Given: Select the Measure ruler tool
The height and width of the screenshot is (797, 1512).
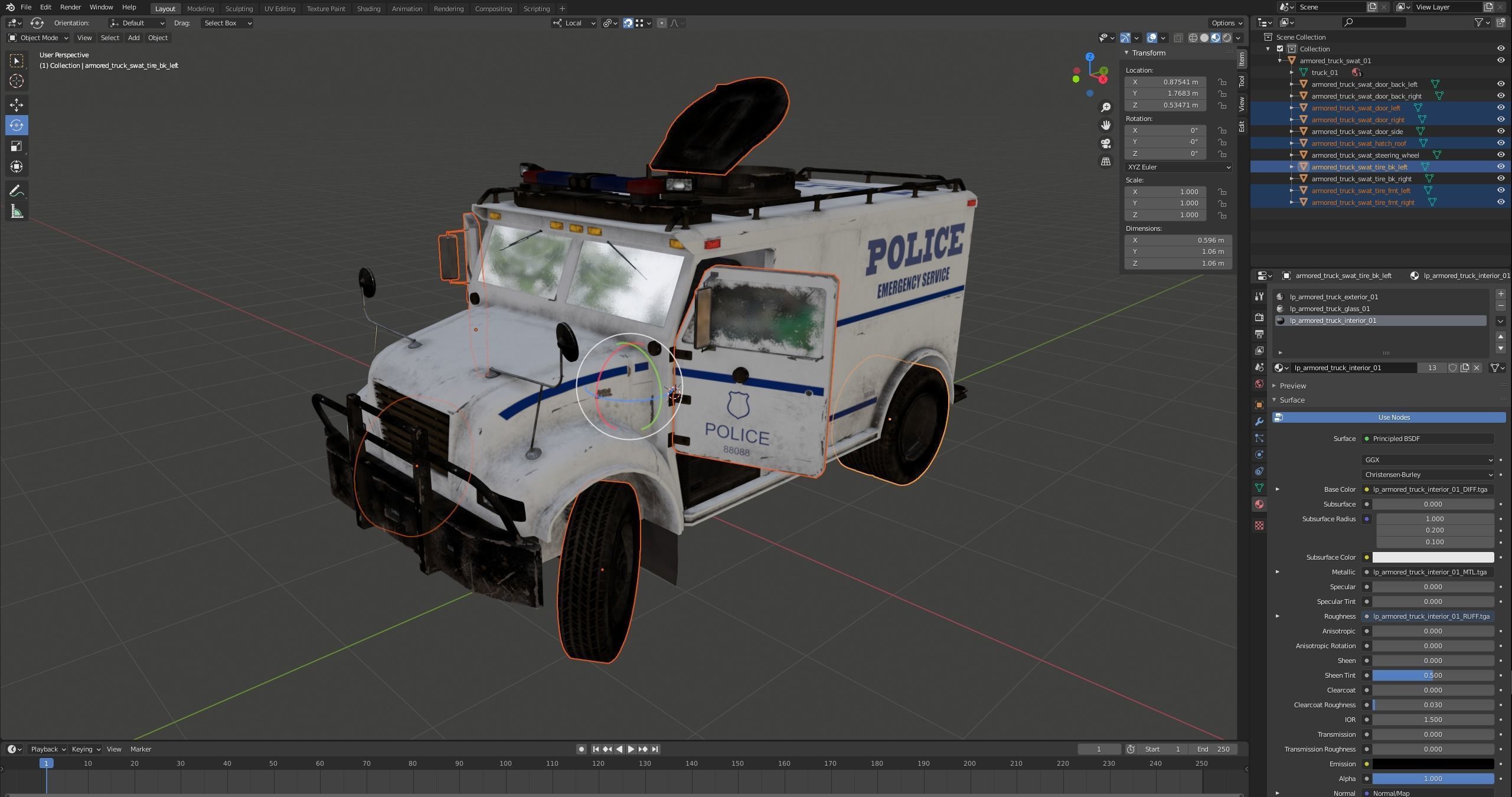Looking at the screenshot, I should point(17,212).
